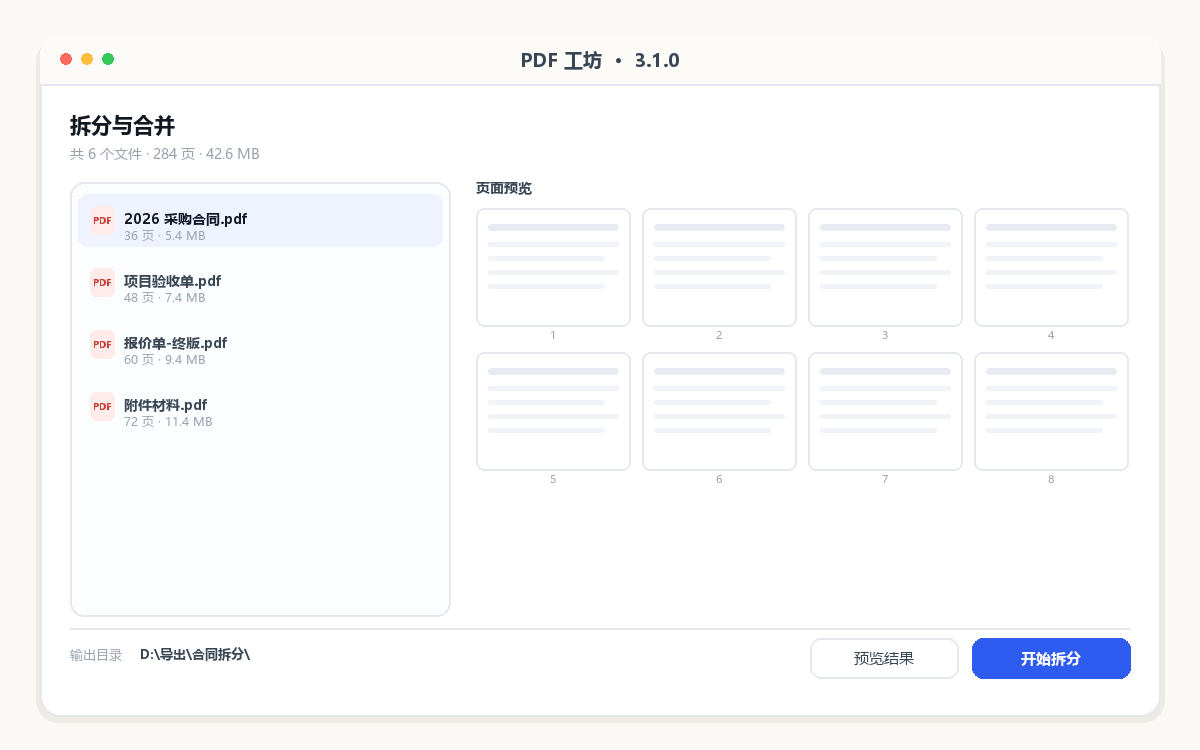Viewport: 1200px width, 750px height.
Task: Open page 2 preview thumbnail
Action: pyautogui.click(x=719, y=267)
